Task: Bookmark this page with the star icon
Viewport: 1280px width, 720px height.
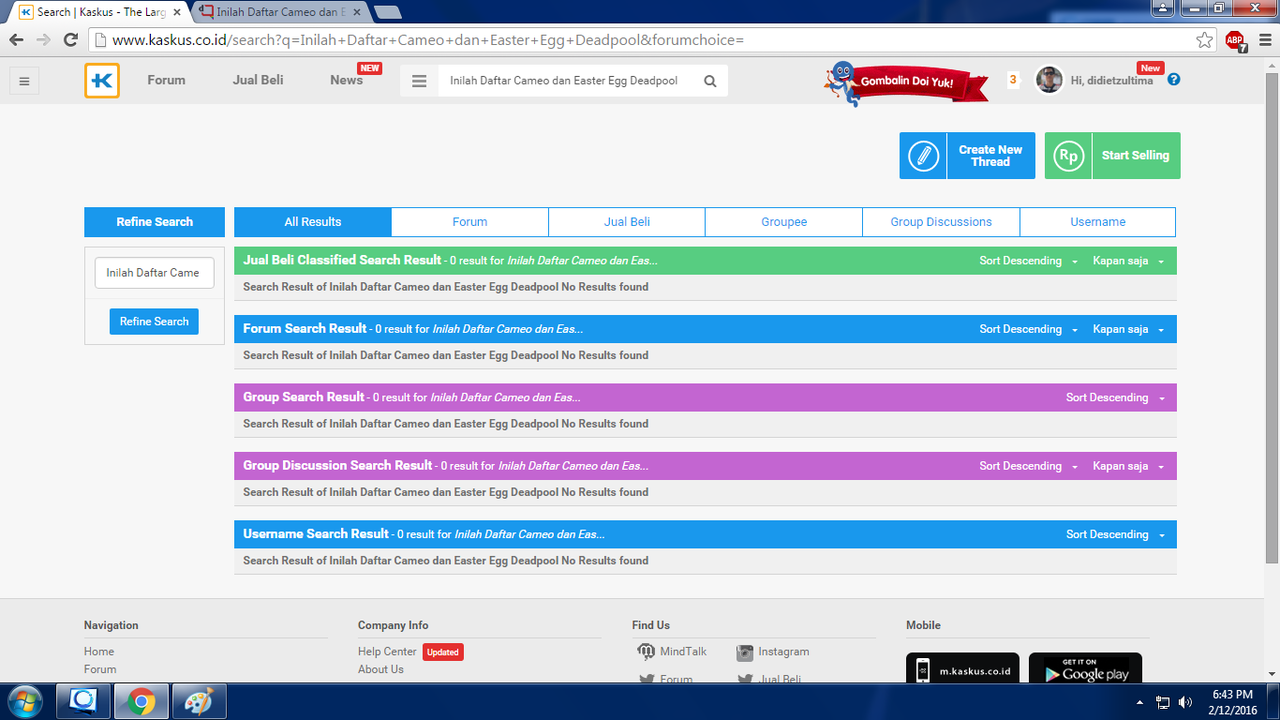Action: click(x=1205, y=40)
